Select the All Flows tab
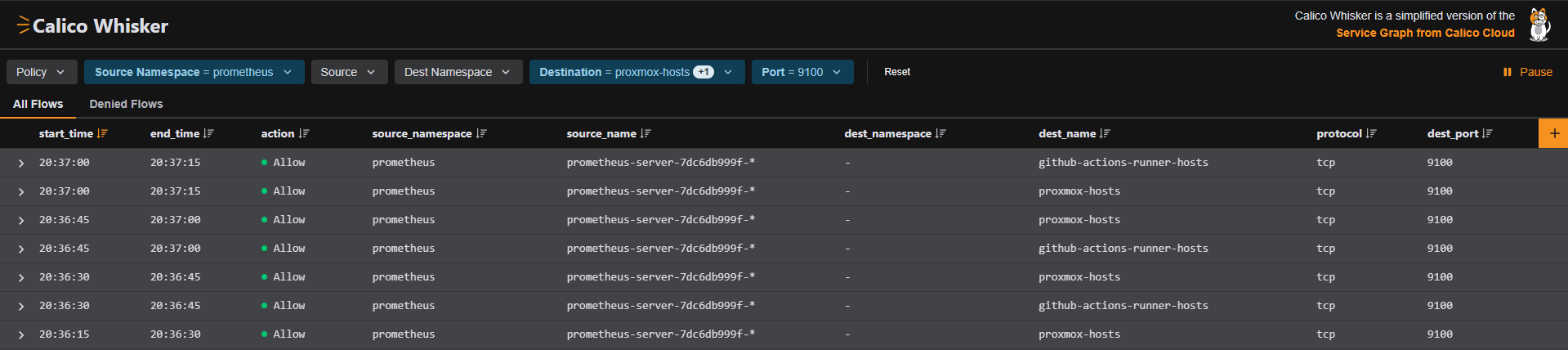The height and width of the screenshot is (350, 1568). (38, 104)
